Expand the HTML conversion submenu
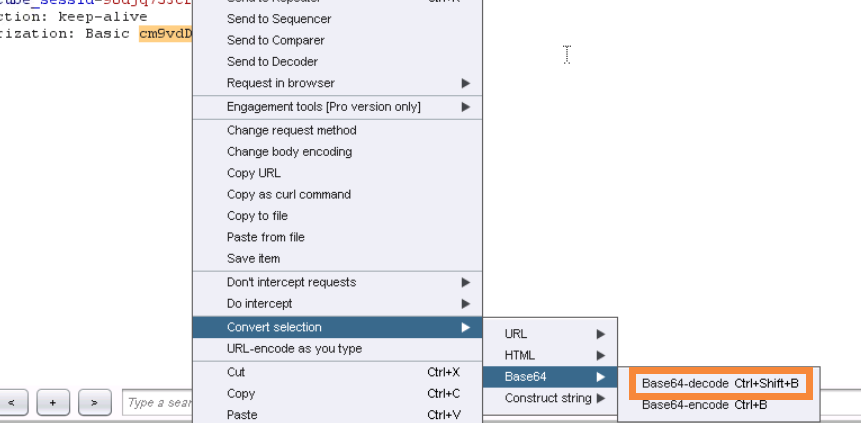This screenshot has width=861, height=423. coord(550,355)
